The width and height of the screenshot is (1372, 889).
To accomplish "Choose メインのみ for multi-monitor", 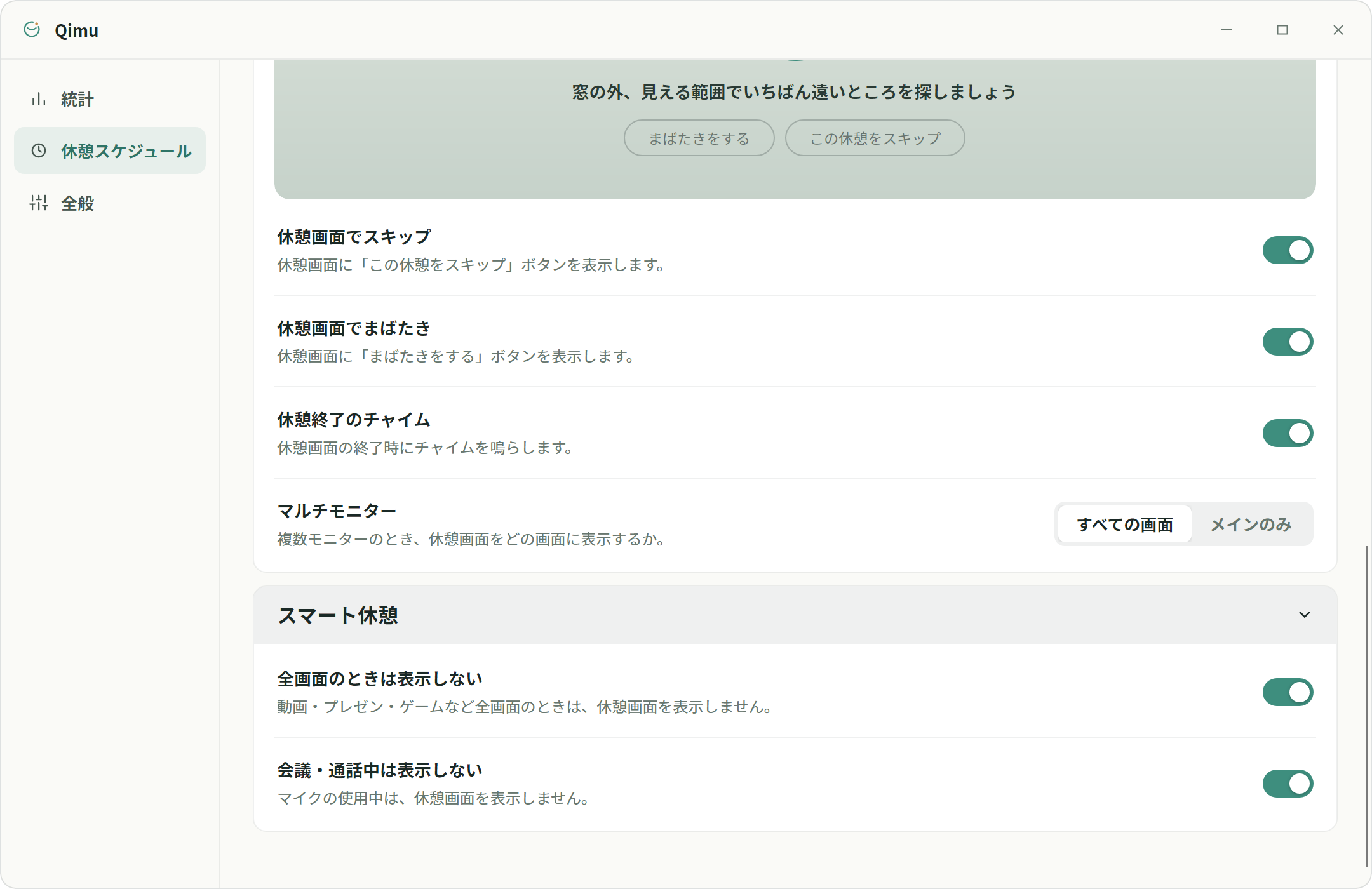I will click(x=1251, y=525).
